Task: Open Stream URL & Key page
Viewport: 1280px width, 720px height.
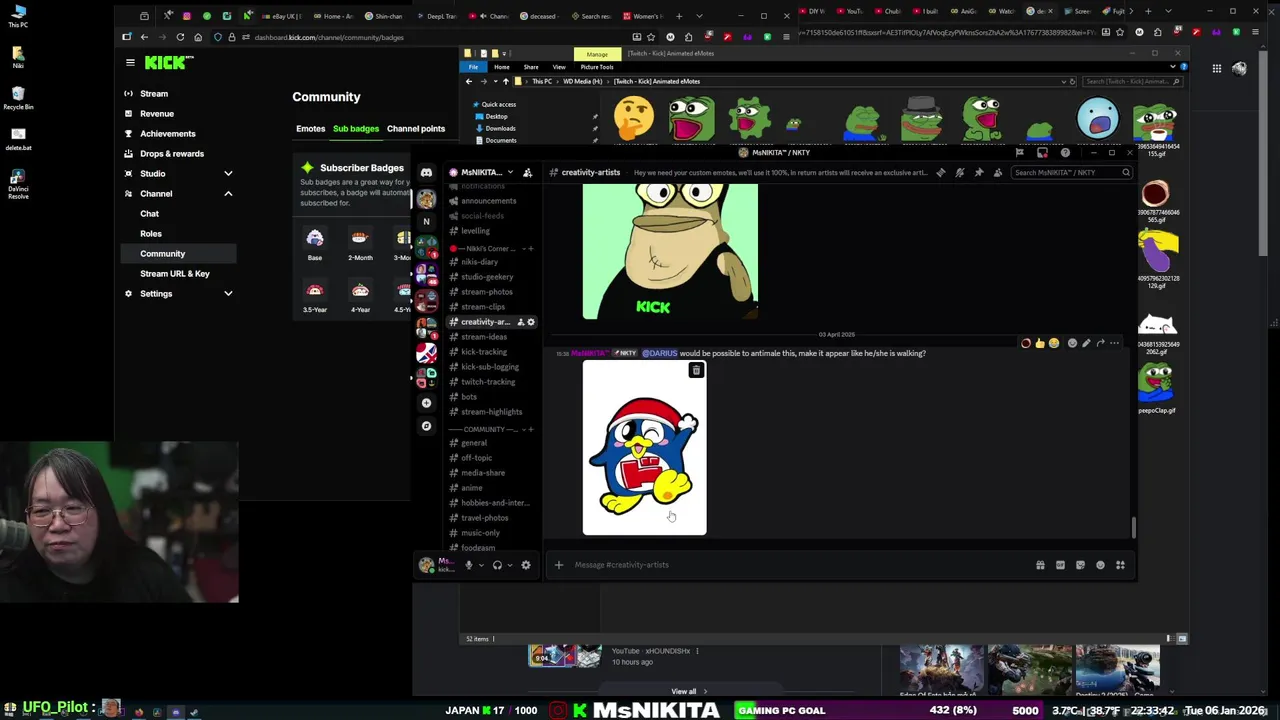Action: [175, 273]
